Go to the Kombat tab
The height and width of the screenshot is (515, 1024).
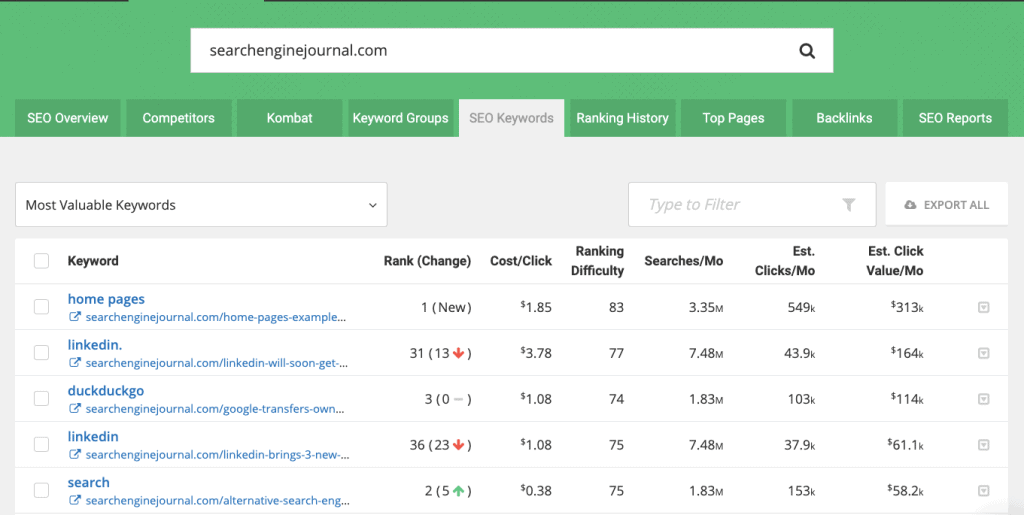(289, 118)
